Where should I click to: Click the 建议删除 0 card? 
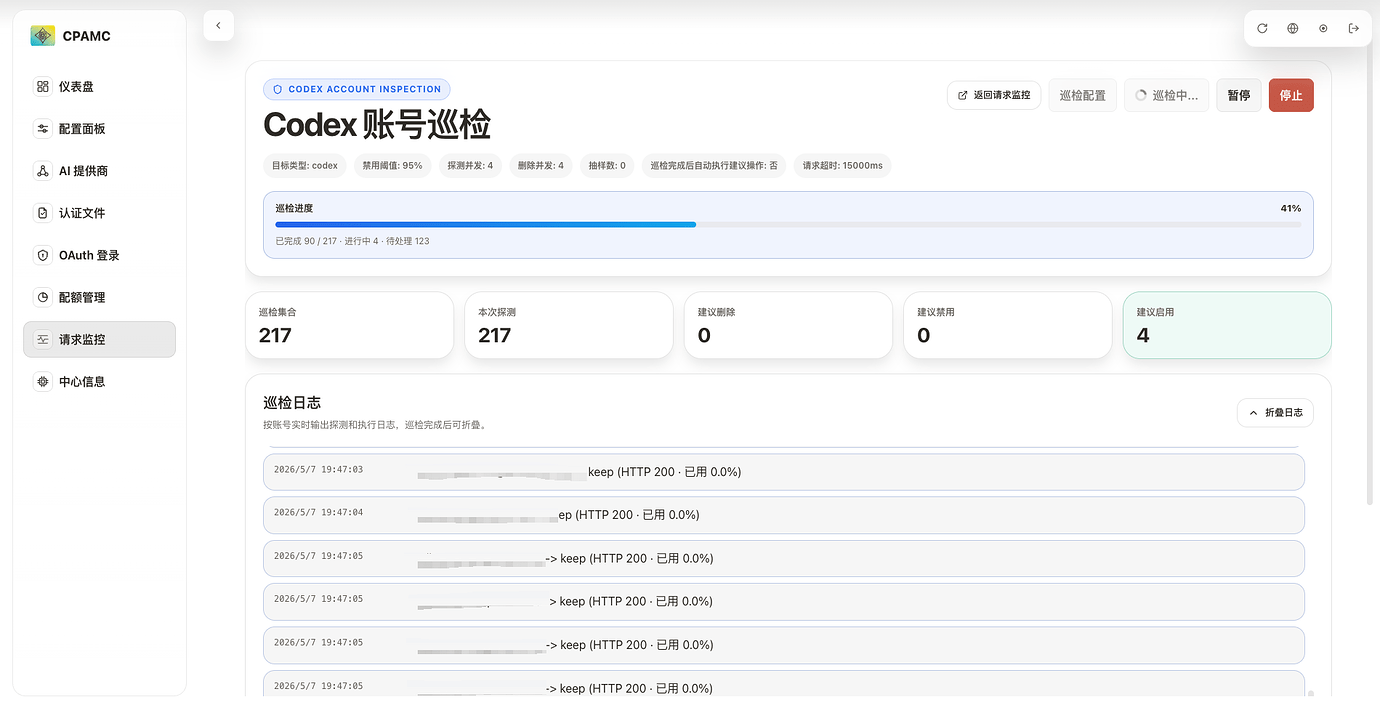[788, 325]
